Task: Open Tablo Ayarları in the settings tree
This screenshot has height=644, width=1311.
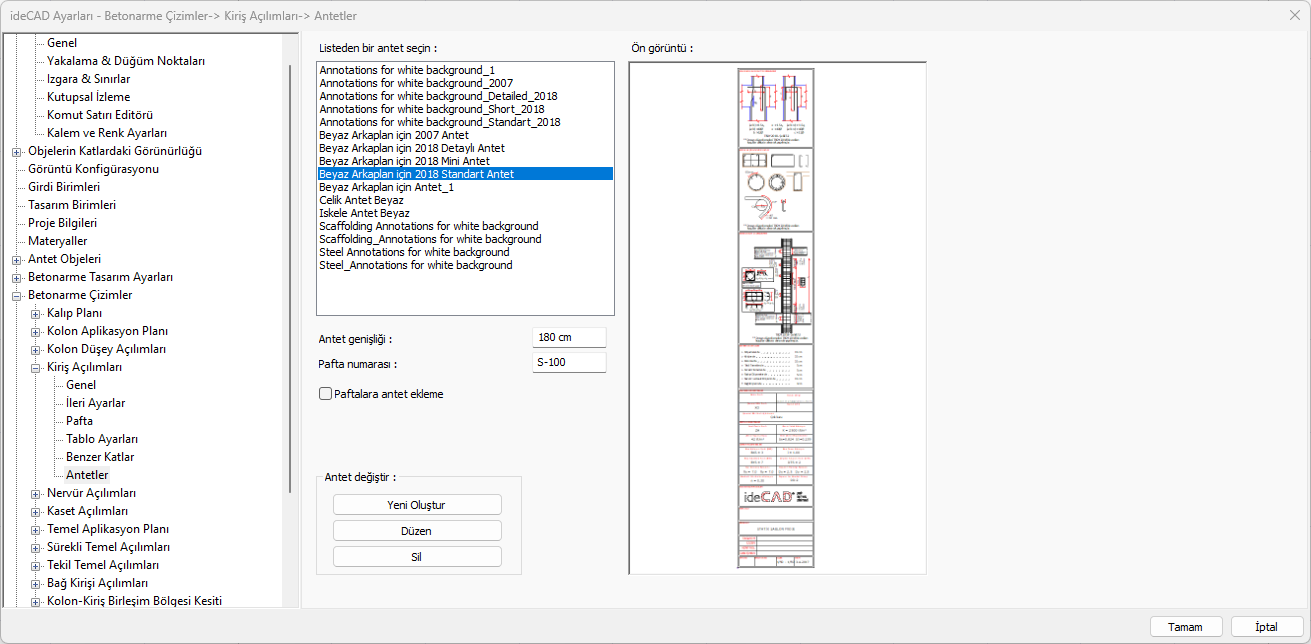Action: coord(102,439)
